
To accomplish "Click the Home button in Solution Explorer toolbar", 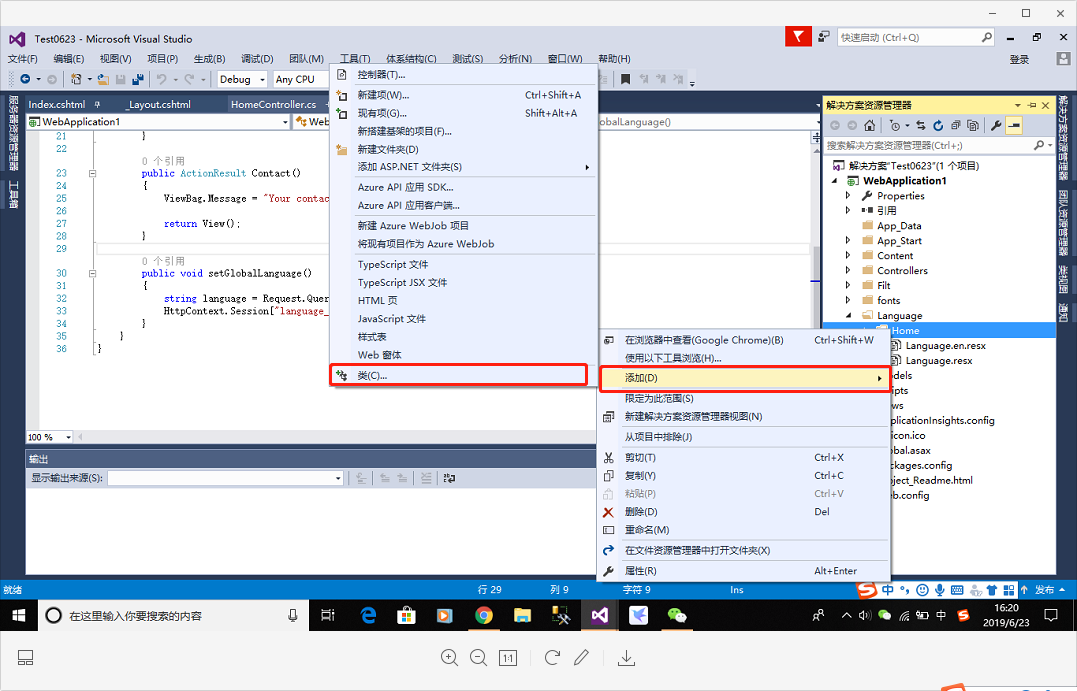I will [870, 125].
